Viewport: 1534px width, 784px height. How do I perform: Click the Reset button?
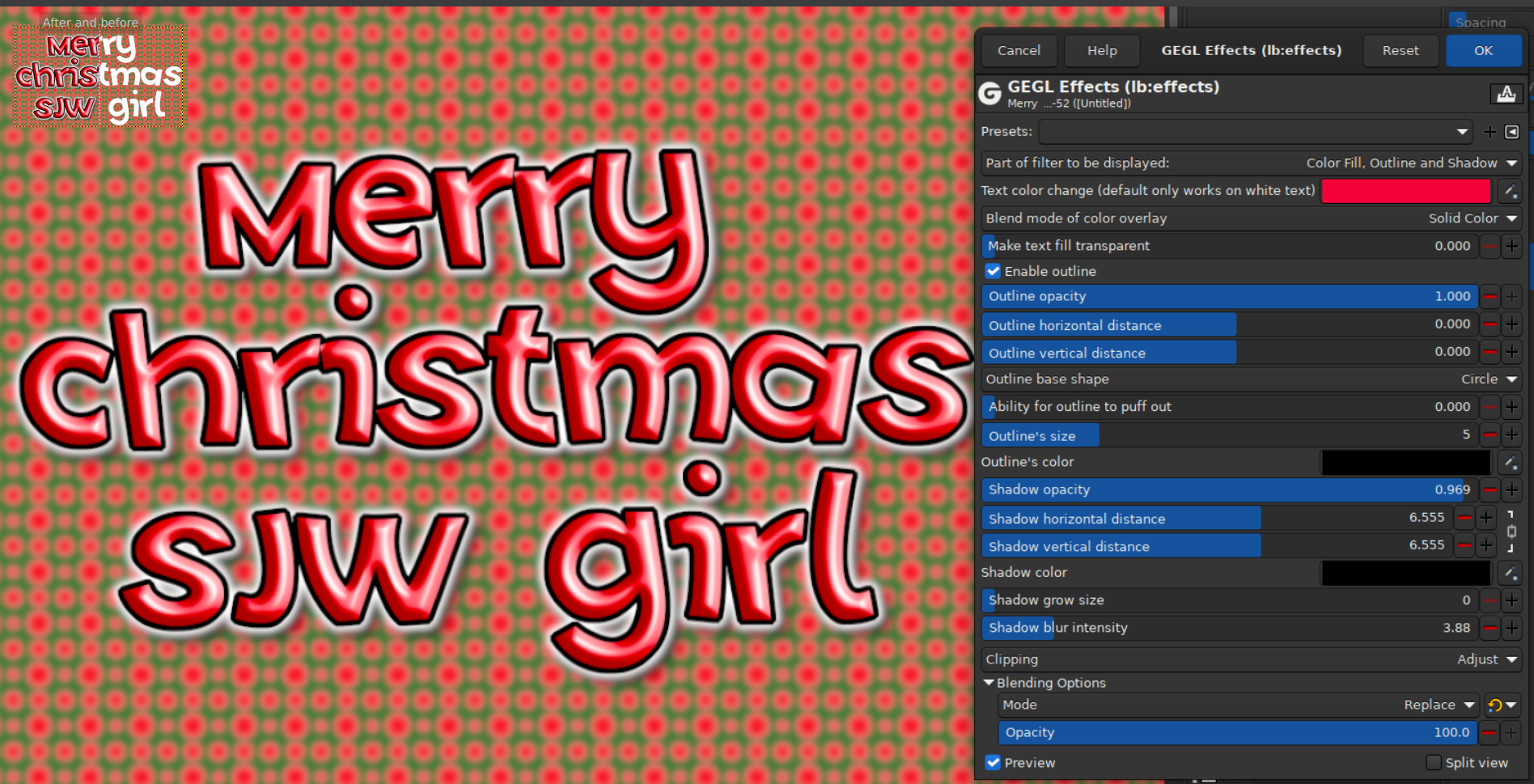coord(1401,50)
